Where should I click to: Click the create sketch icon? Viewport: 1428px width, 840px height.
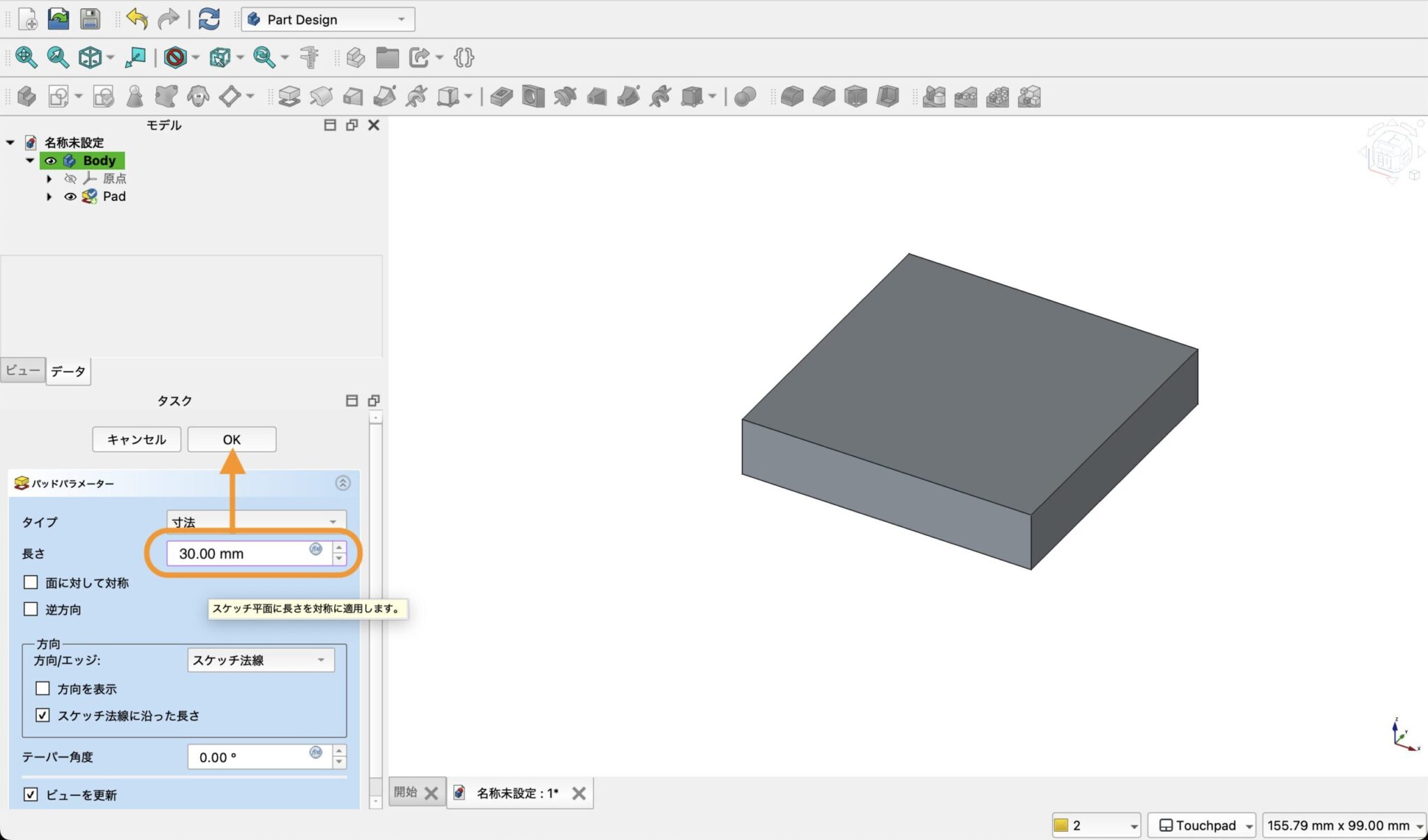pyautogui.click(x=59, y=96)
